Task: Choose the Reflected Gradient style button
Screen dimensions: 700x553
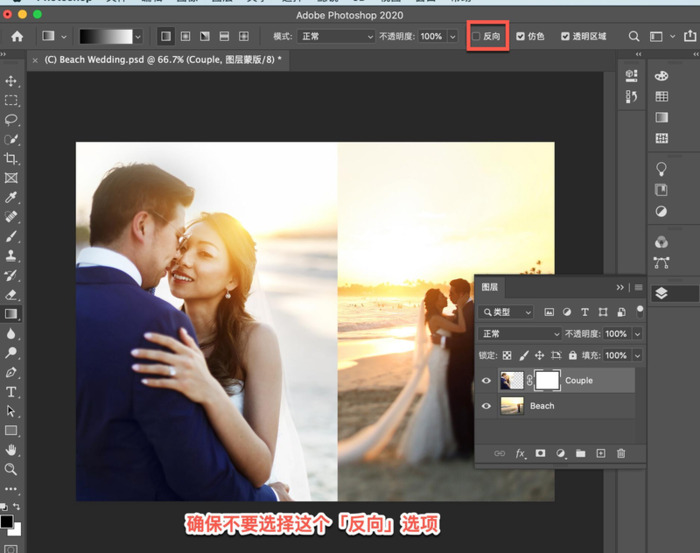Action: pyautogui.click(x=224, y=36)
